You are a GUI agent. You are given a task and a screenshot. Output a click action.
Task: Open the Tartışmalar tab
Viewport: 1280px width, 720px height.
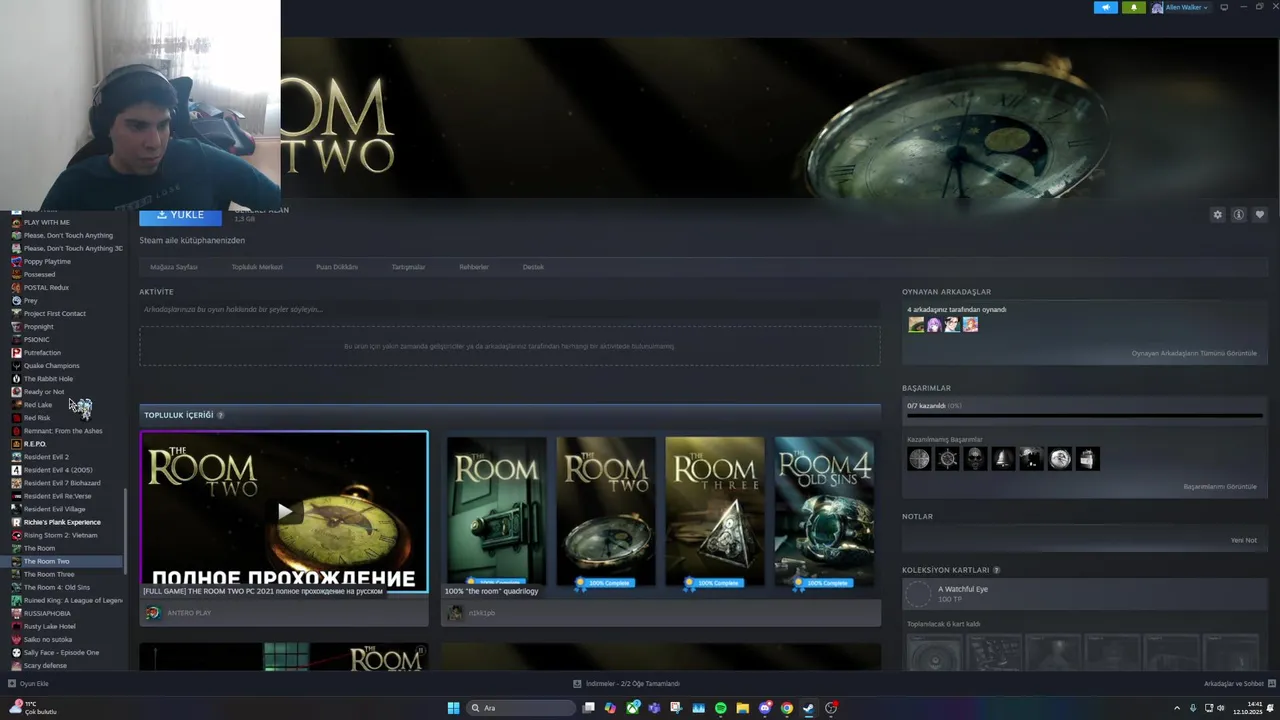[408, 267]
